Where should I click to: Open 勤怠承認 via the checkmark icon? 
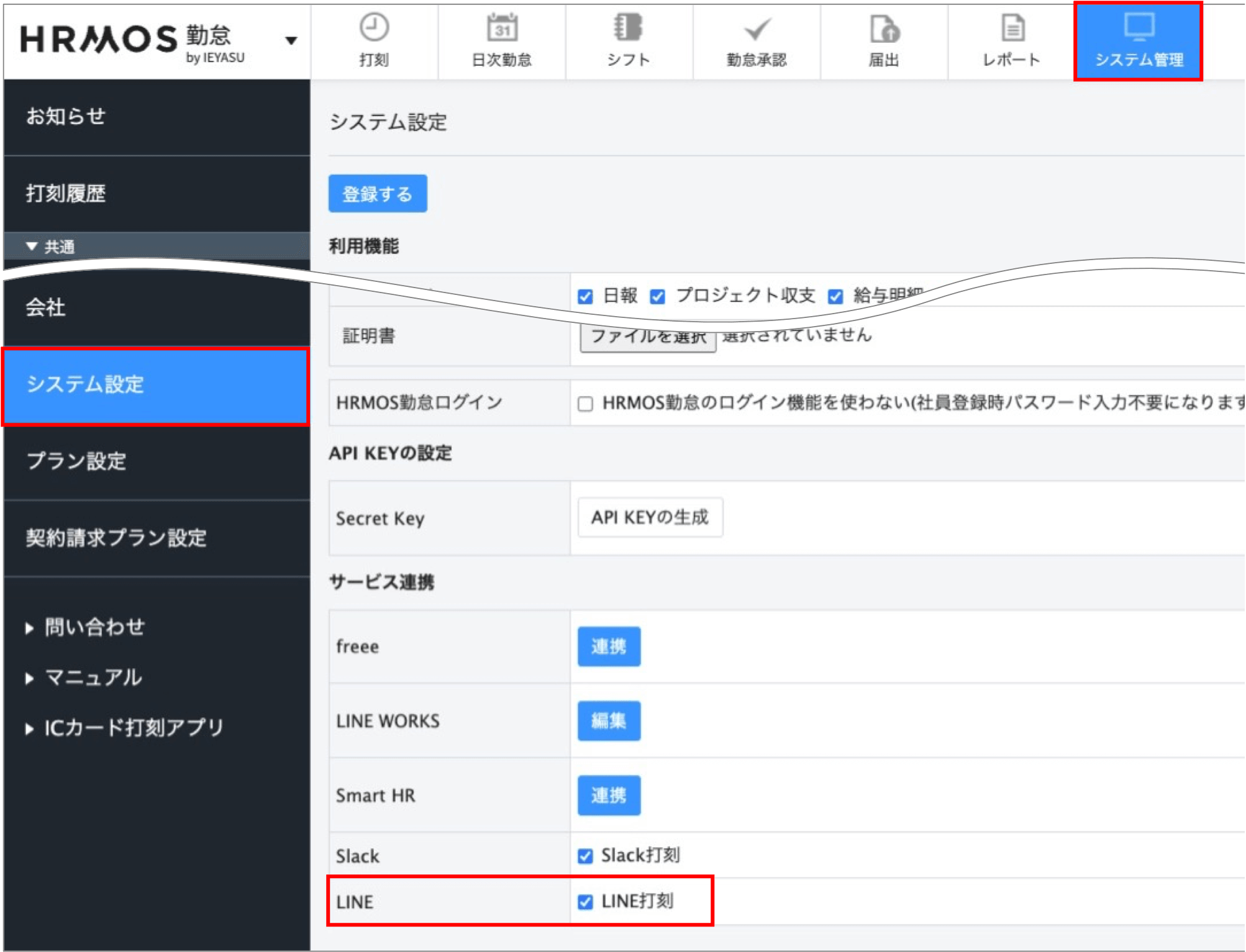tap(757, 29)
